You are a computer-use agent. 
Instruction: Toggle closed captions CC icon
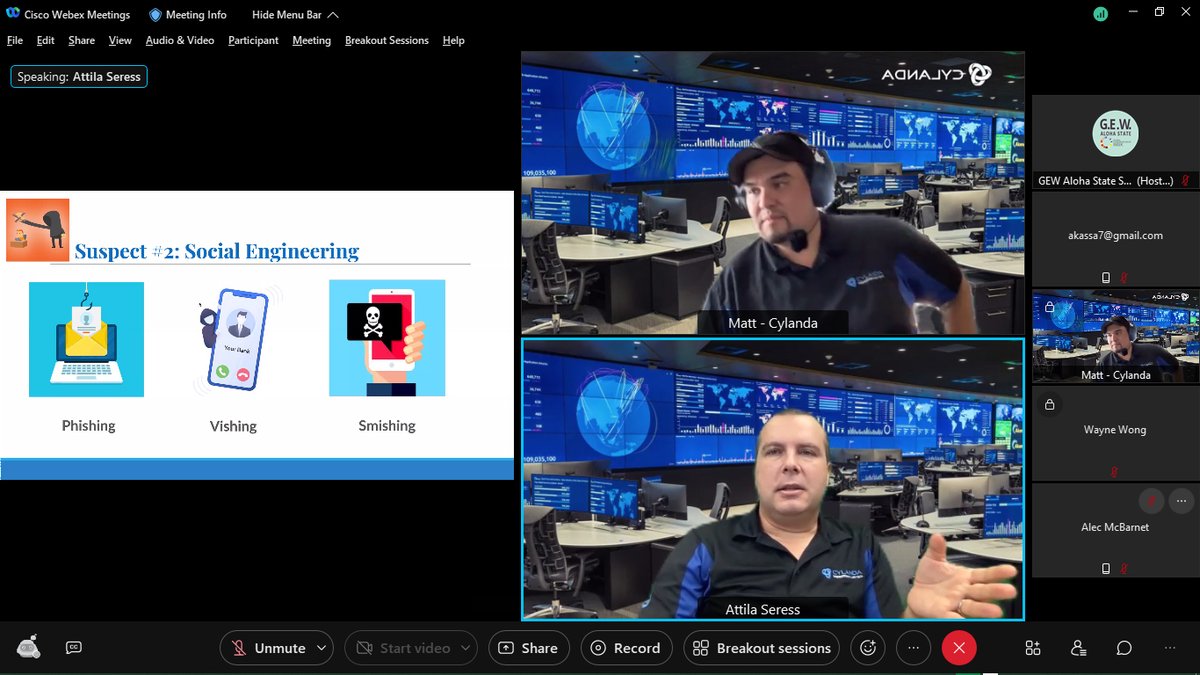pos(73,648)
